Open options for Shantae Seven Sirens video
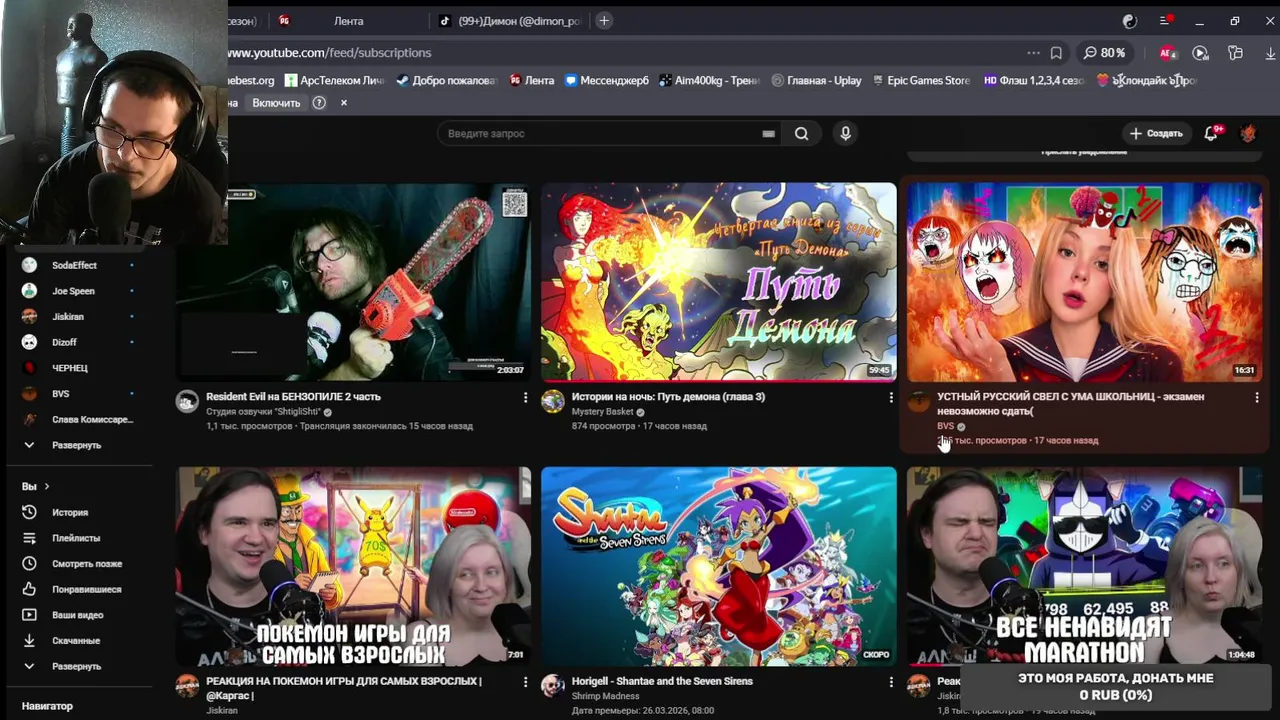The image size is (1280, 720). [891, 682]
